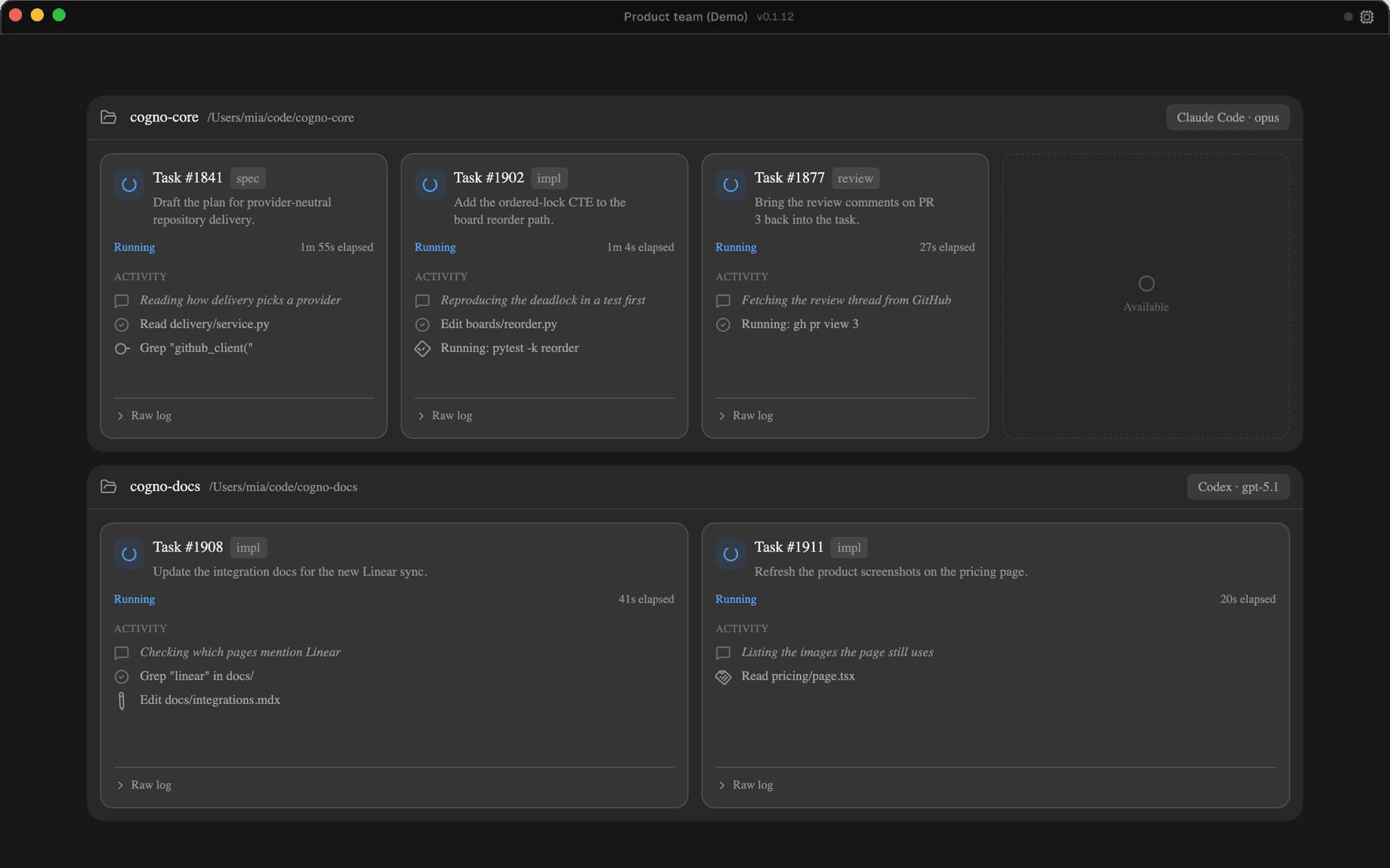Click the diamond icon beside 'Read pricing/page.tsx'
This screenshot has height=868, width=1390.
tap(723, 677)
